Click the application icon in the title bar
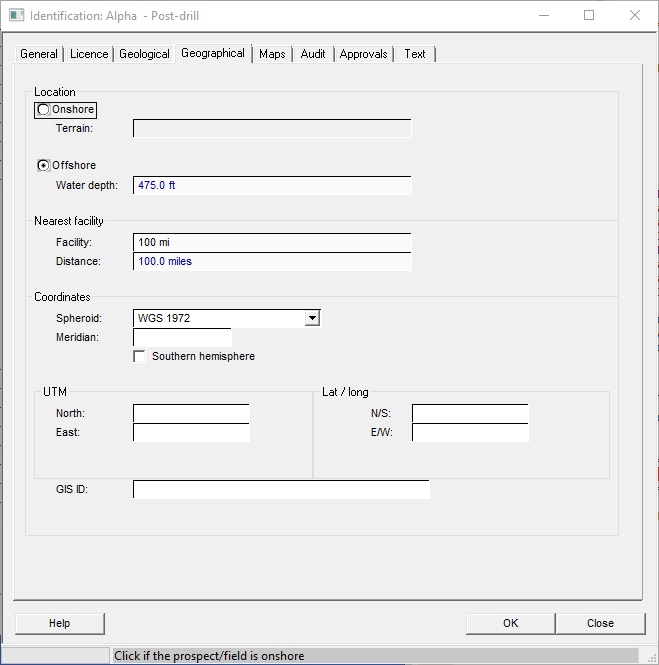The image size is (659, 665). tap(16, 16)
